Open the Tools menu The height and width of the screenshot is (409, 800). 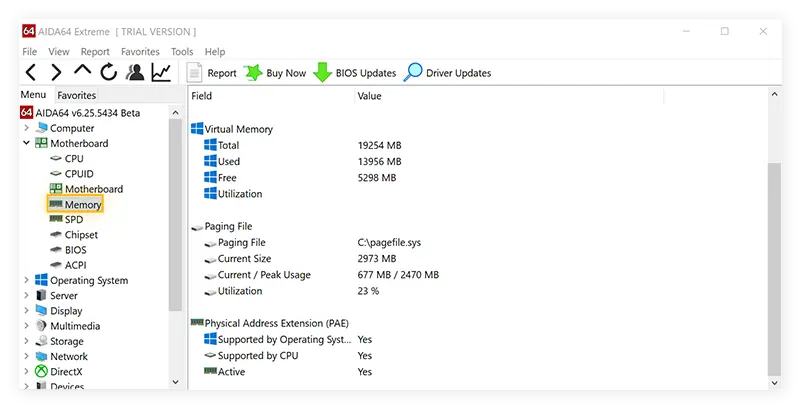point(182,52)
